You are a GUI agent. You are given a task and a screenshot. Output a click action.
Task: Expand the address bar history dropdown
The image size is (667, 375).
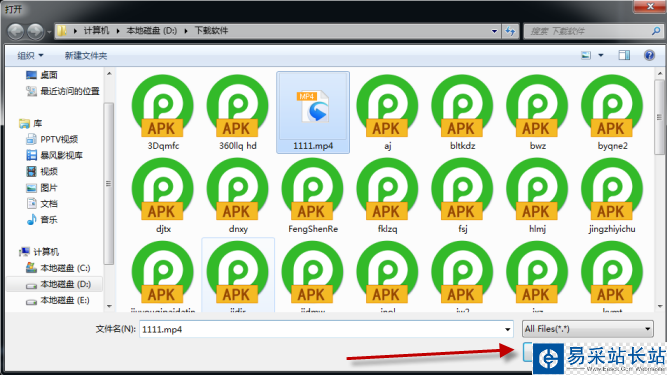click(494, 31)
